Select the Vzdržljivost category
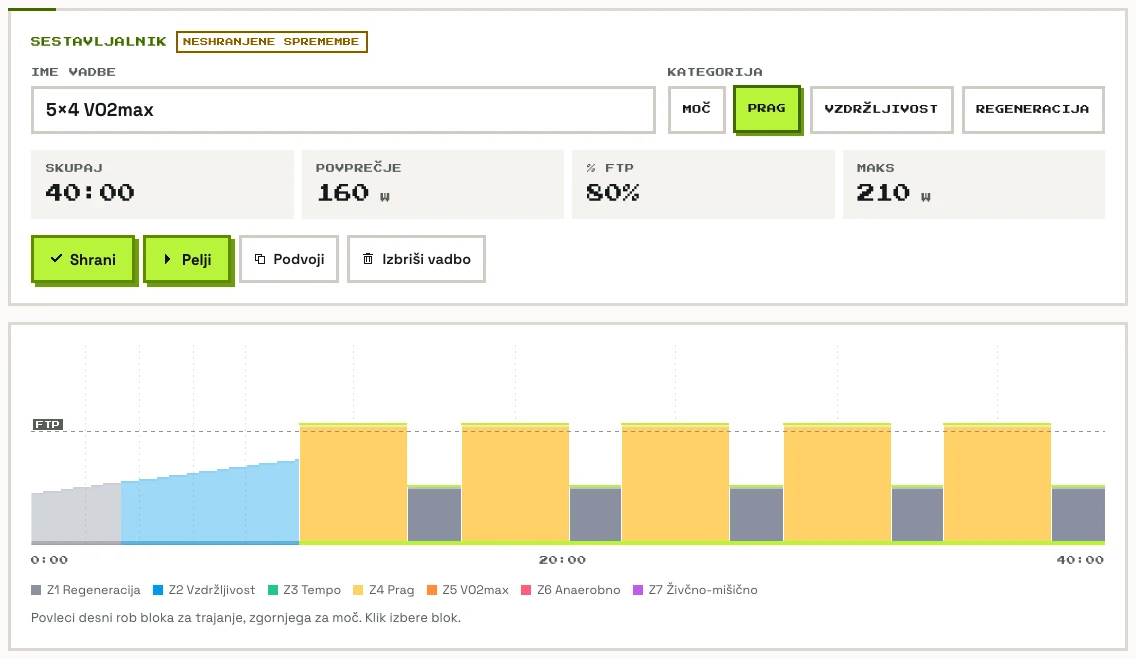Screen dimensions: 1136x659 [881, 109]
